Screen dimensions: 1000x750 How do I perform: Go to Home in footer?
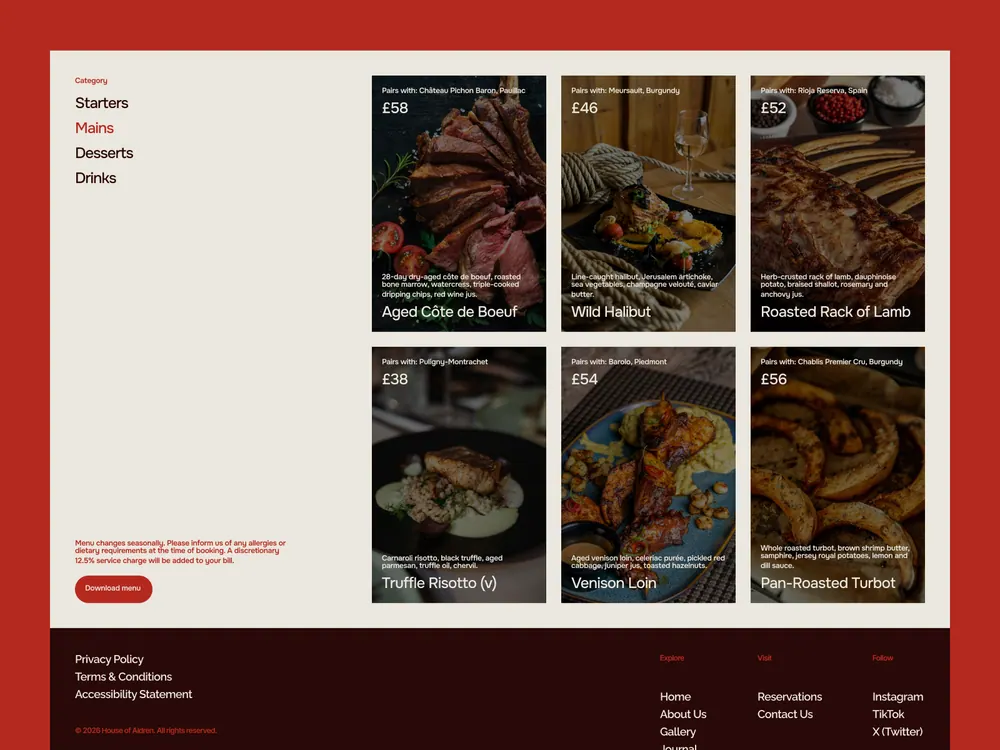(675, 696)
